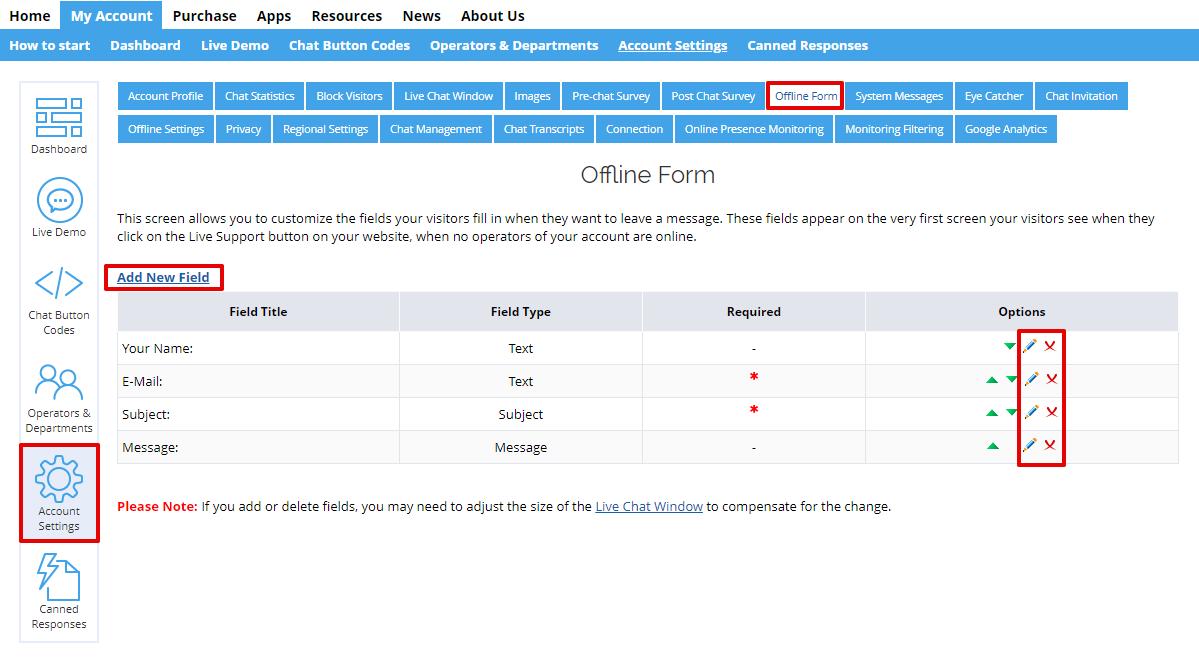
Task: Click the Add New Field link
Action: pyautogui.click(x=163, y=277)
